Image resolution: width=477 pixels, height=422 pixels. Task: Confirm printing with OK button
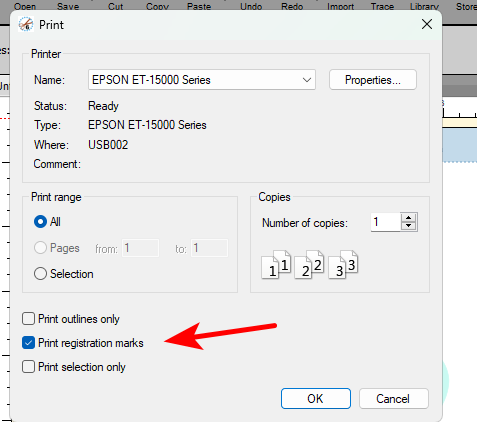coord(316,398)
